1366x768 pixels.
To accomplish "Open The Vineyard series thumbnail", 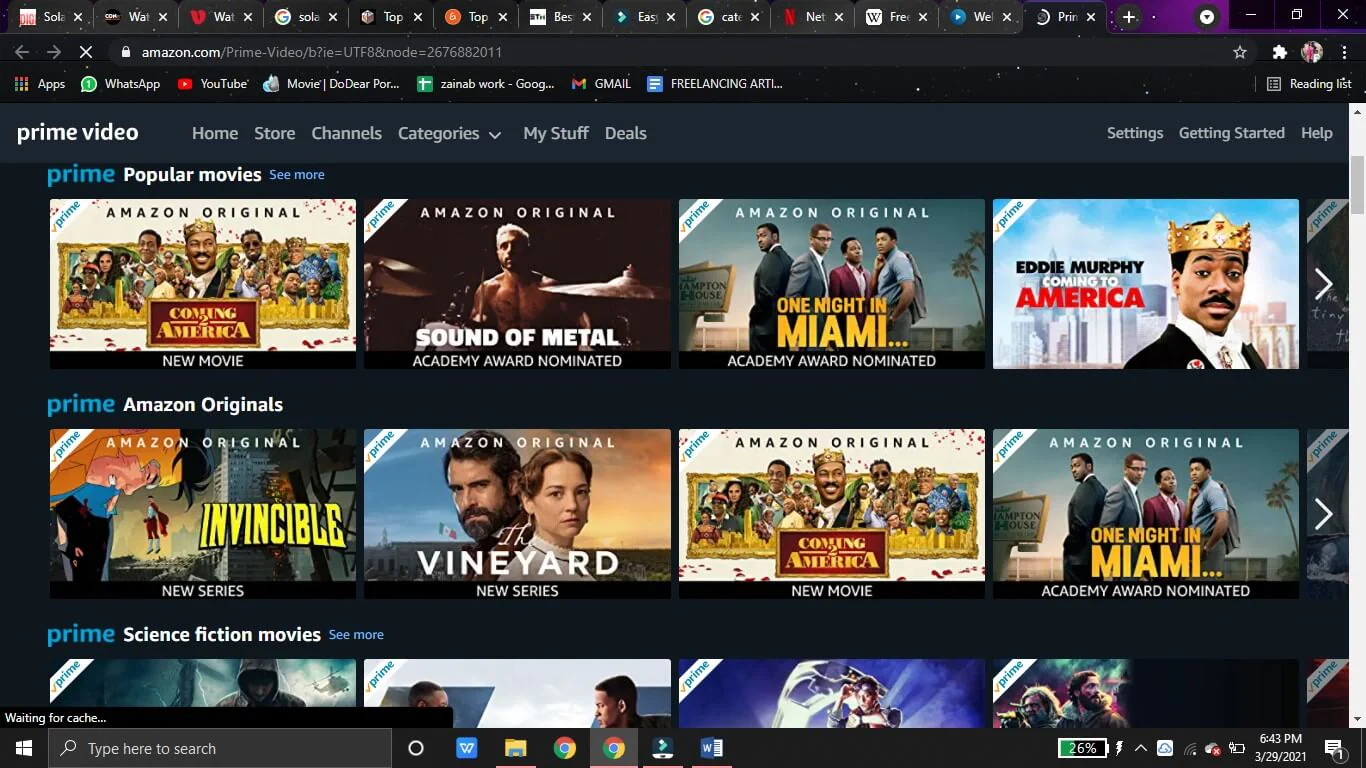I will click(517, 514).
